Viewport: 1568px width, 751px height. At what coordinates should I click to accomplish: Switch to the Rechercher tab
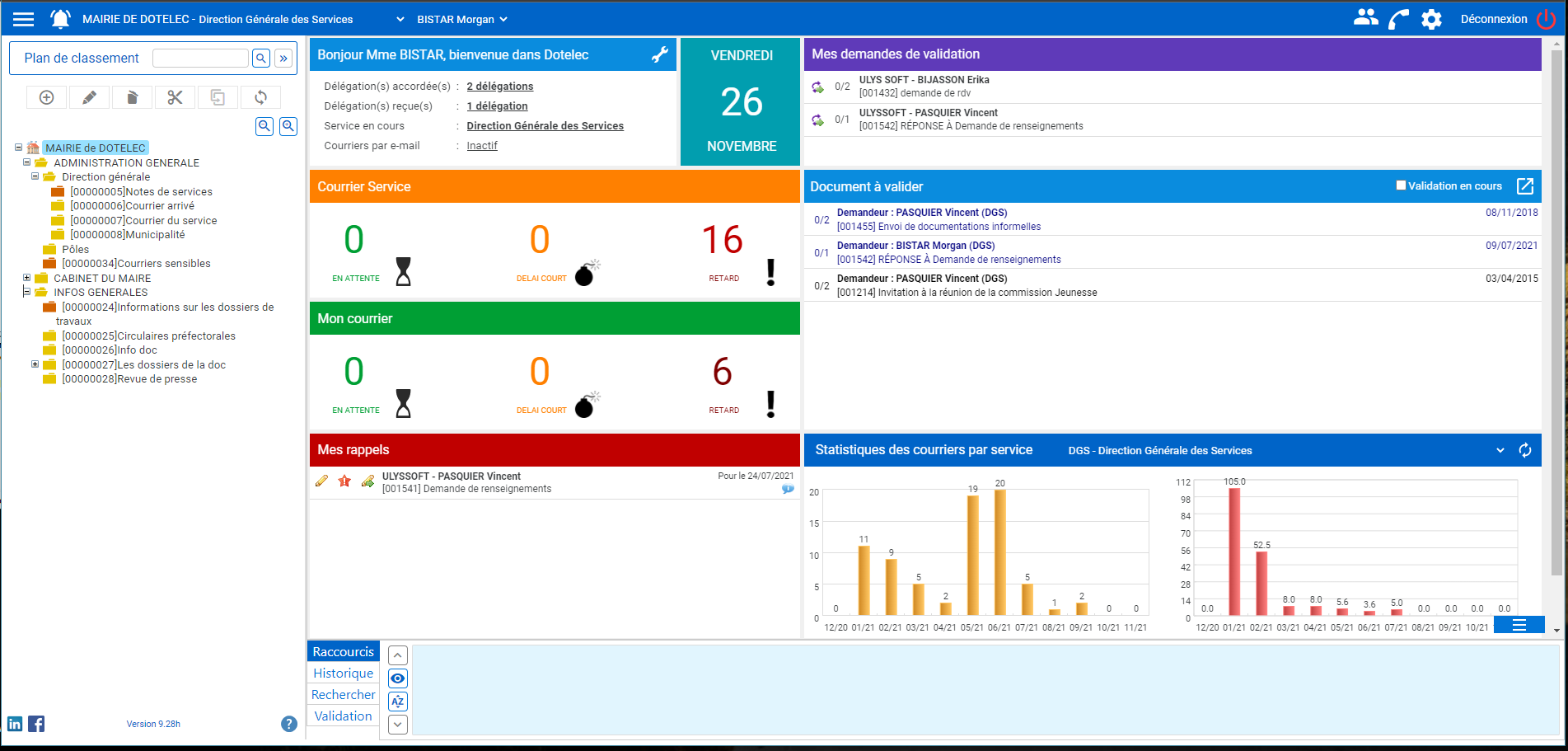click(x=343, y=695)
